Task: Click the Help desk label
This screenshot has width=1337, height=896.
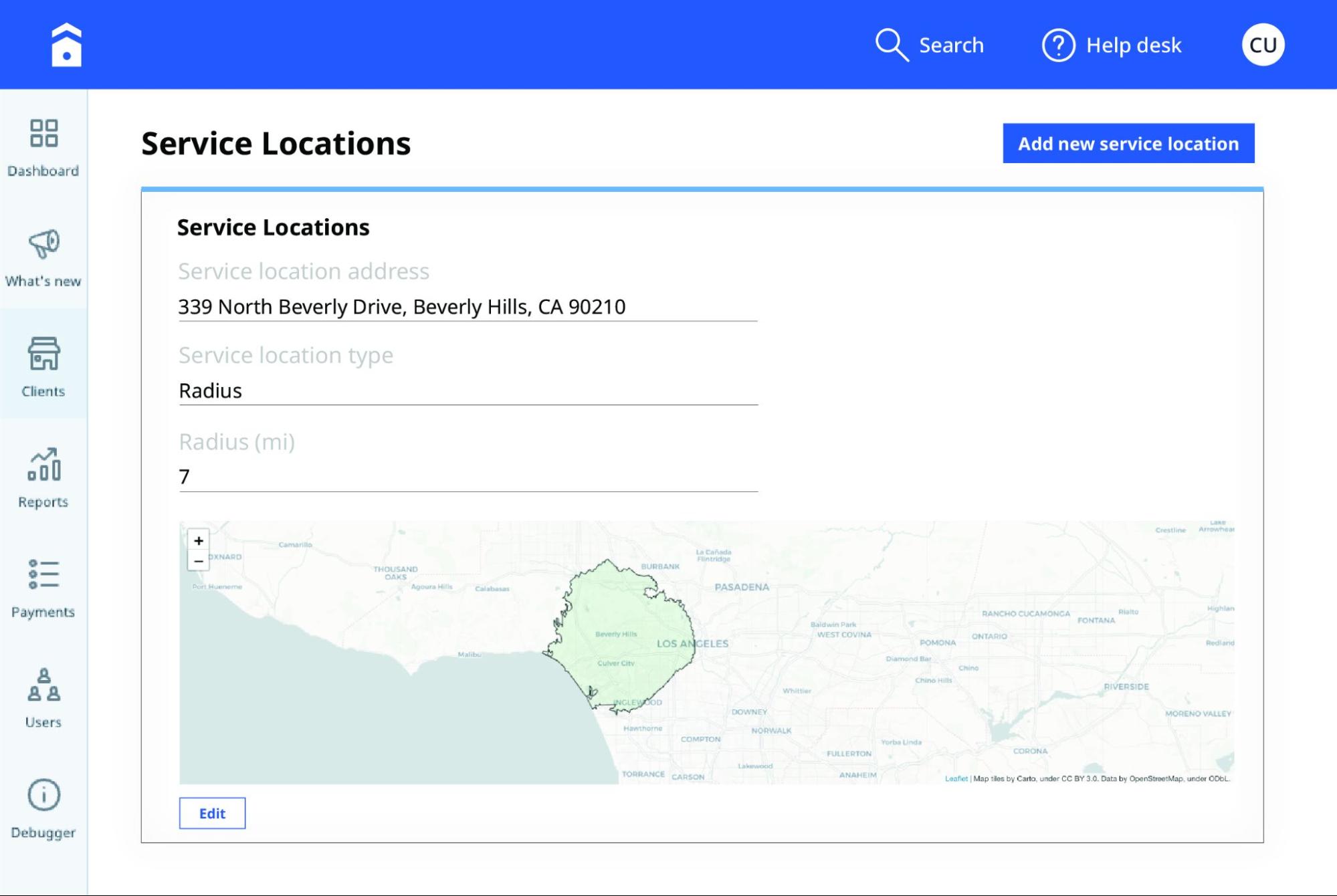Action: 1134,45
